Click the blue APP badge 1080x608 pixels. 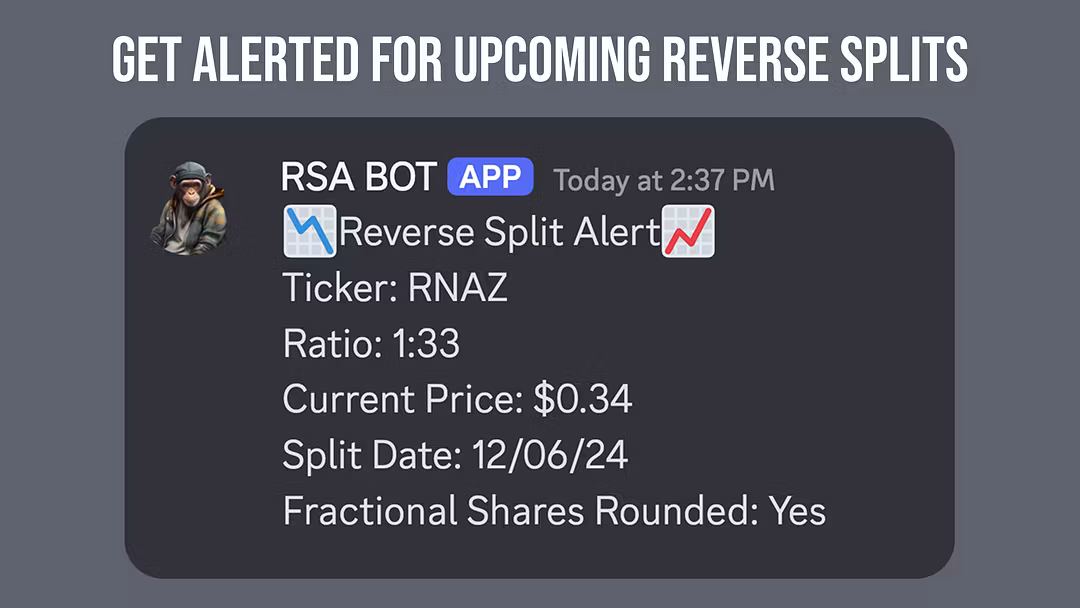(490, 178)
